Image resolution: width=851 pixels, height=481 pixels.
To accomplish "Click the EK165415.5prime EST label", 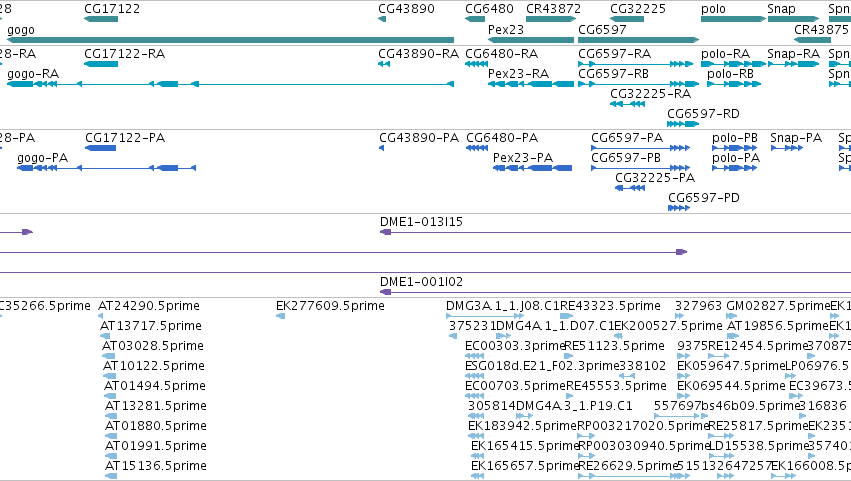I will coord(525,446).
